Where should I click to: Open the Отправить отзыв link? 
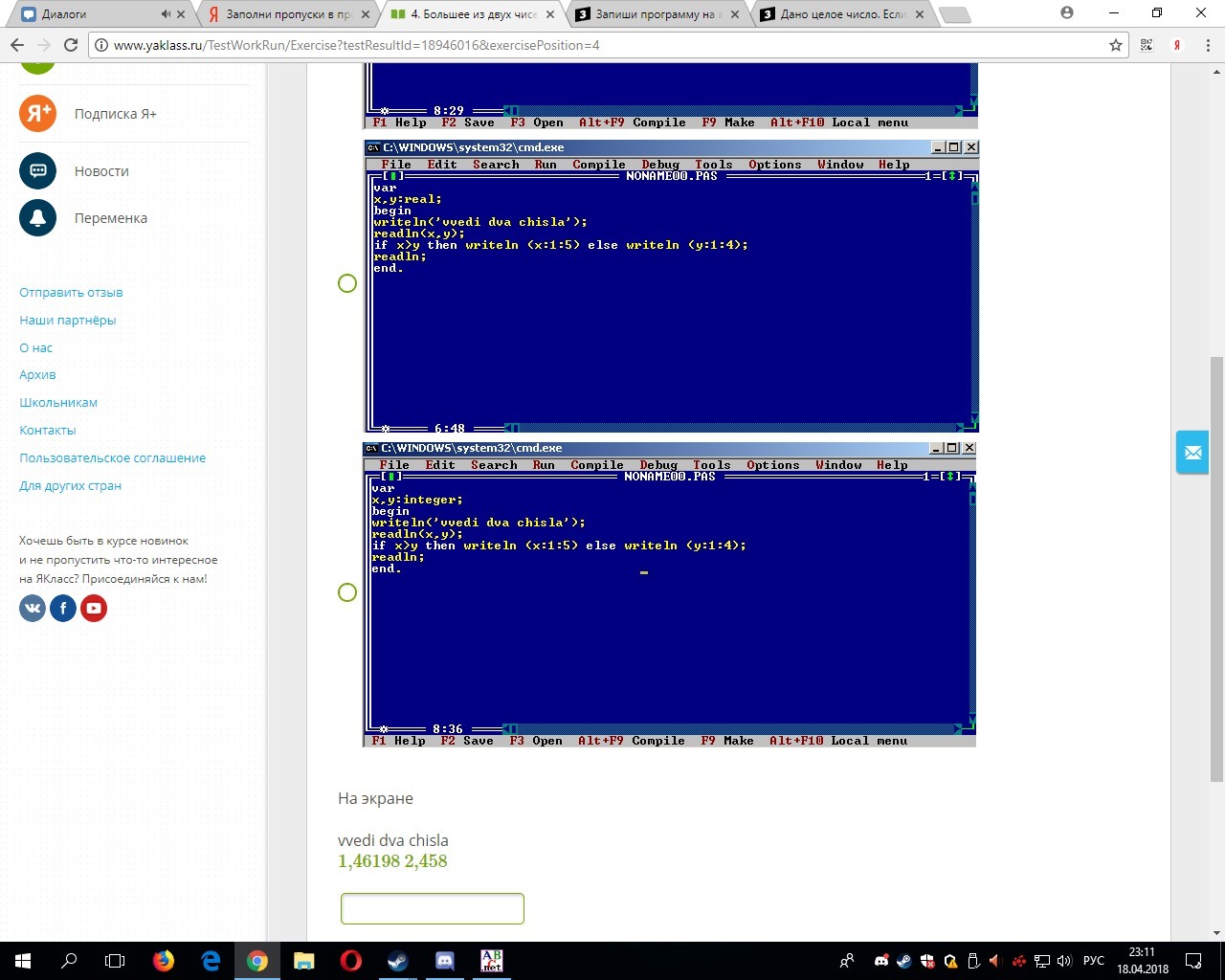[x=71, y=293]
